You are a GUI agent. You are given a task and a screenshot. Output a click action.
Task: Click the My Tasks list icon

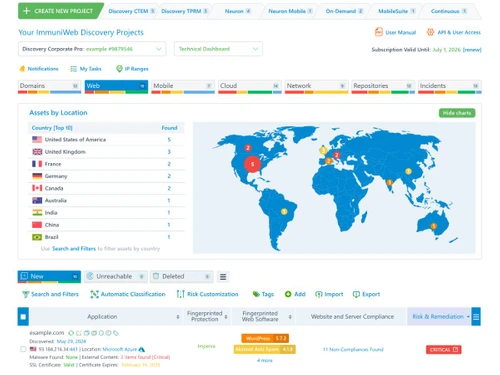[73, 69]
